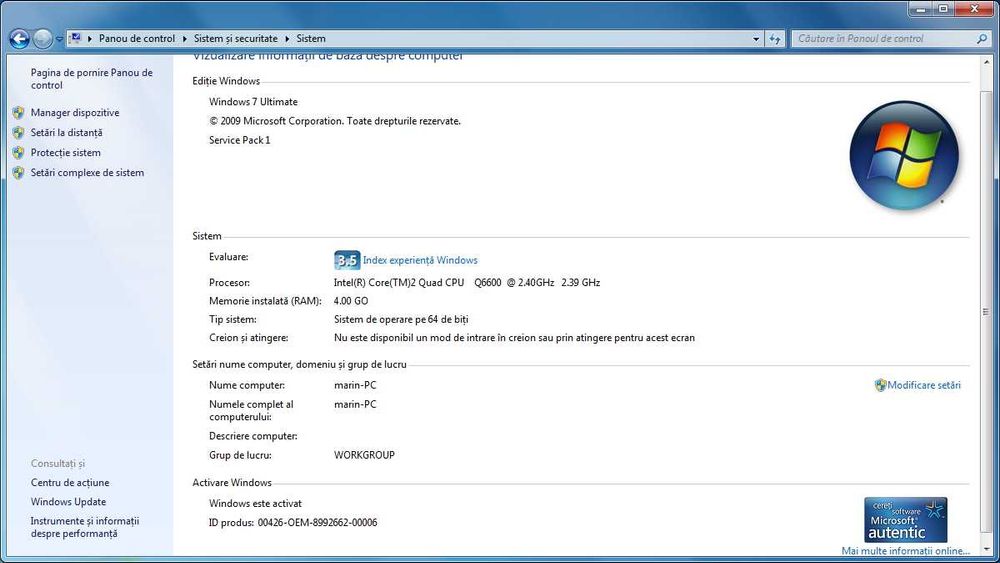Open Protecție sistem link
The image size is (1000, 563).
click(66, 153)
